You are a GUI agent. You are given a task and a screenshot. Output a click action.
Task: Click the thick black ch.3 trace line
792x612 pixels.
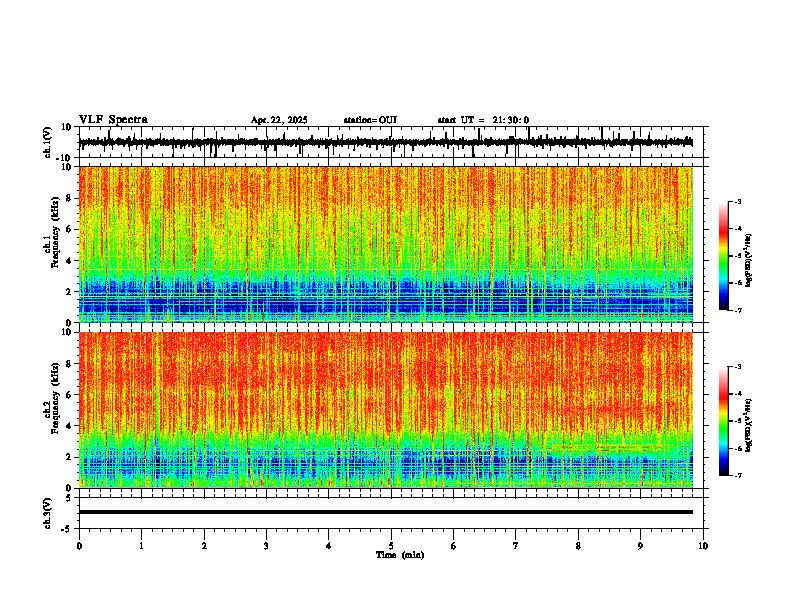tap(386, 512)
